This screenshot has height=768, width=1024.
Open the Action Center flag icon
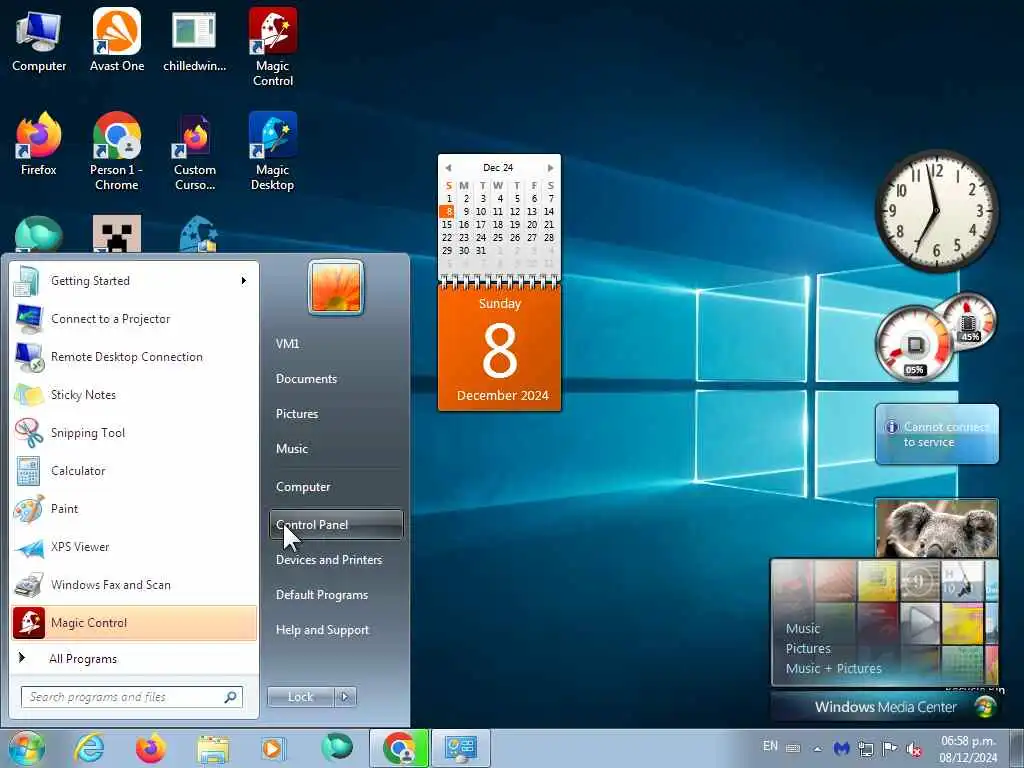[889, 748]
